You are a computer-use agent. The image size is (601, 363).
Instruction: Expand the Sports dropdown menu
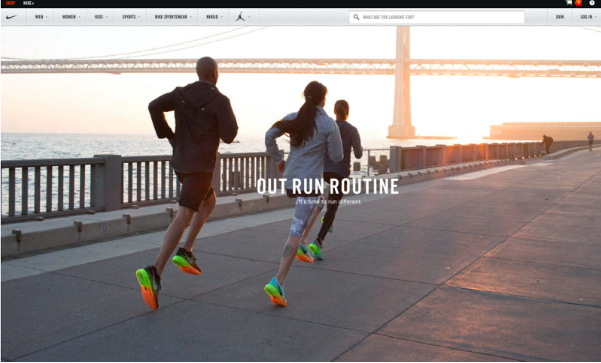[130, 17]
